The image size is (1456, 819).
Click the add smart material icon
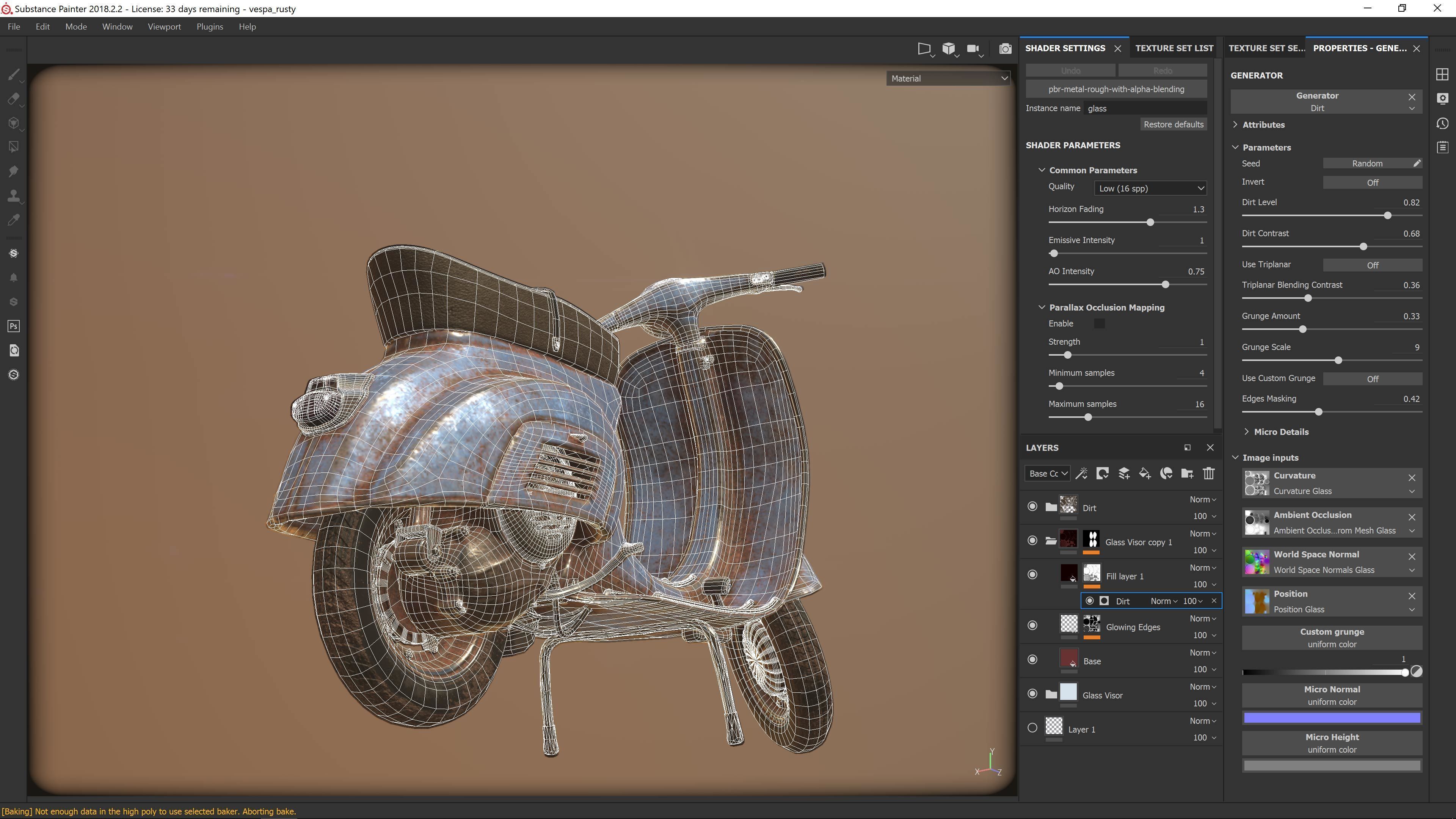[x=1166, y=474]
